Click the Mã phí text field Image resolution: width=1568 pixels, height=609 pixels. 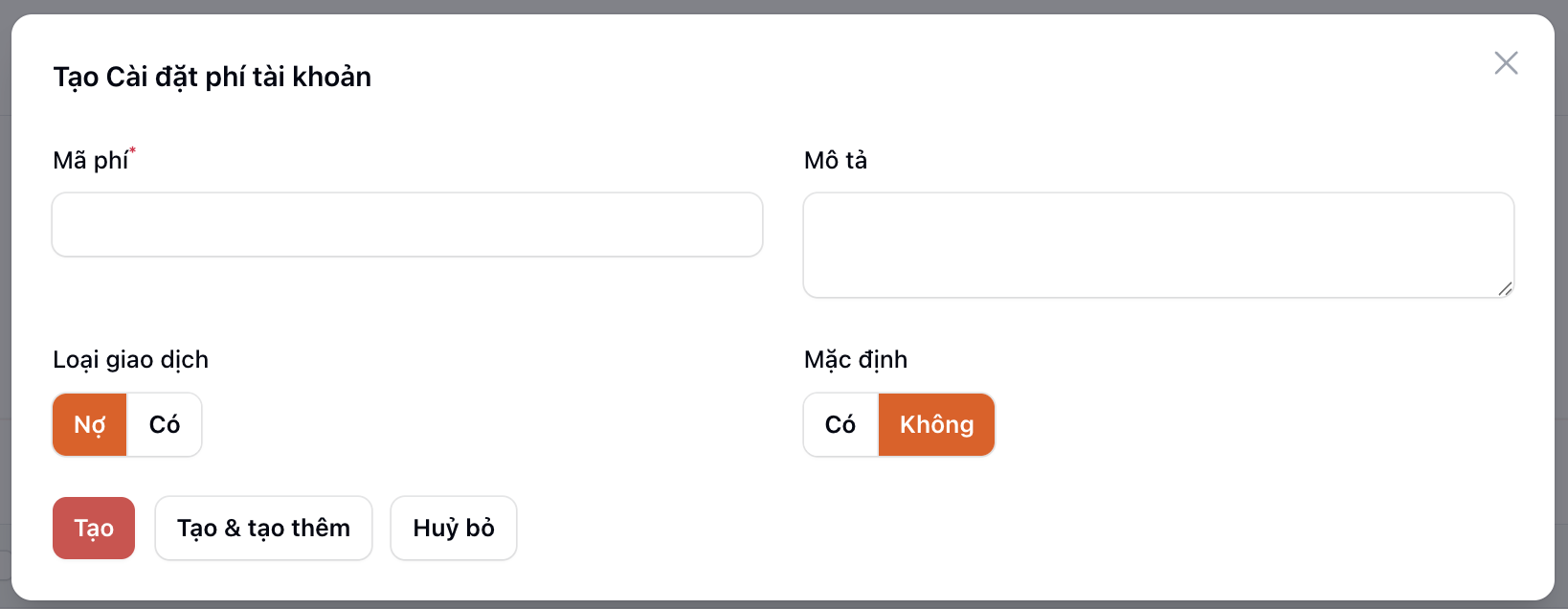(407, 225)
